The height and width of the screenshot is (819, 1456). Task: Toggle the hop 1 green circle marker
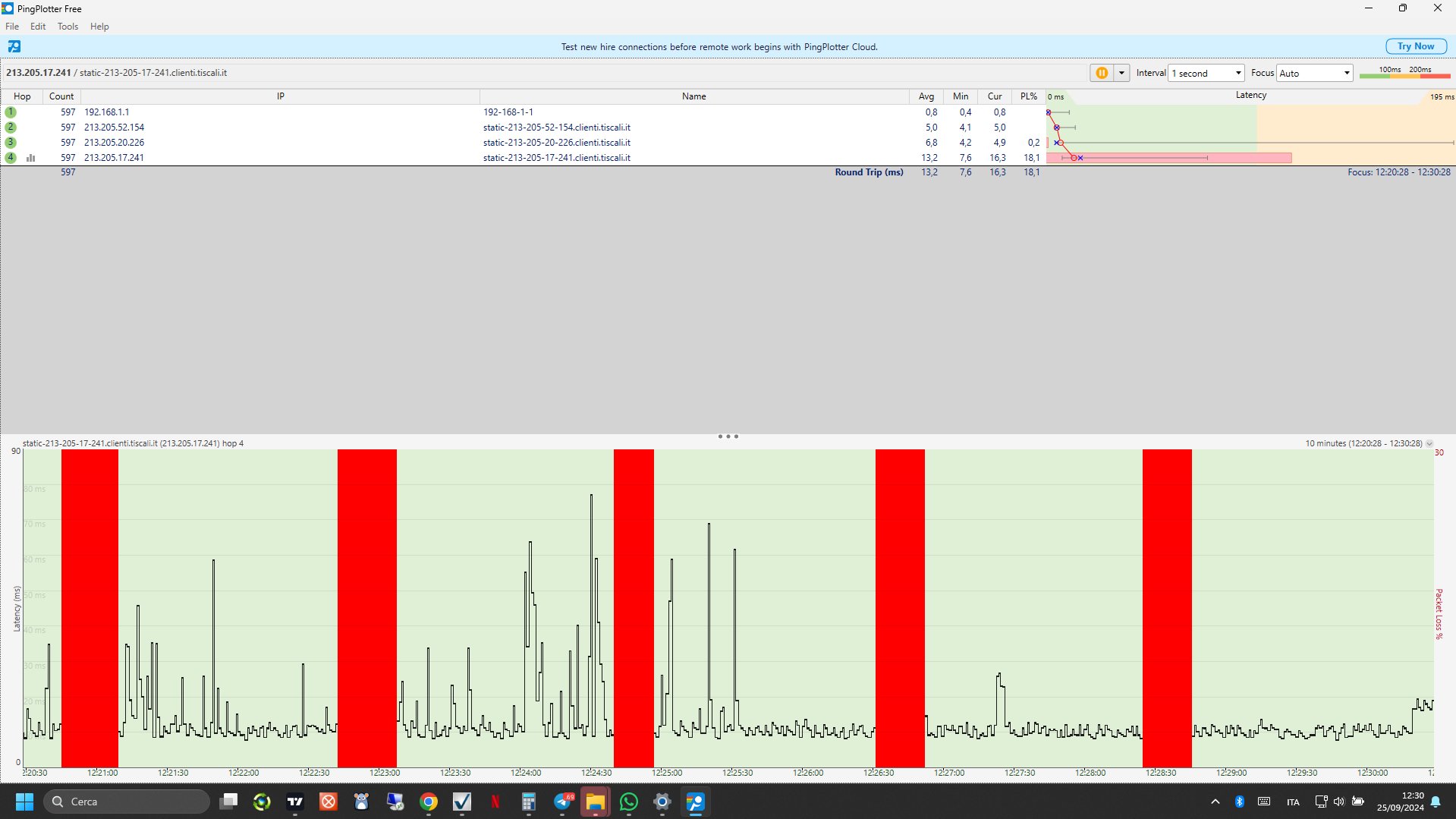click(x=11, y=112)
